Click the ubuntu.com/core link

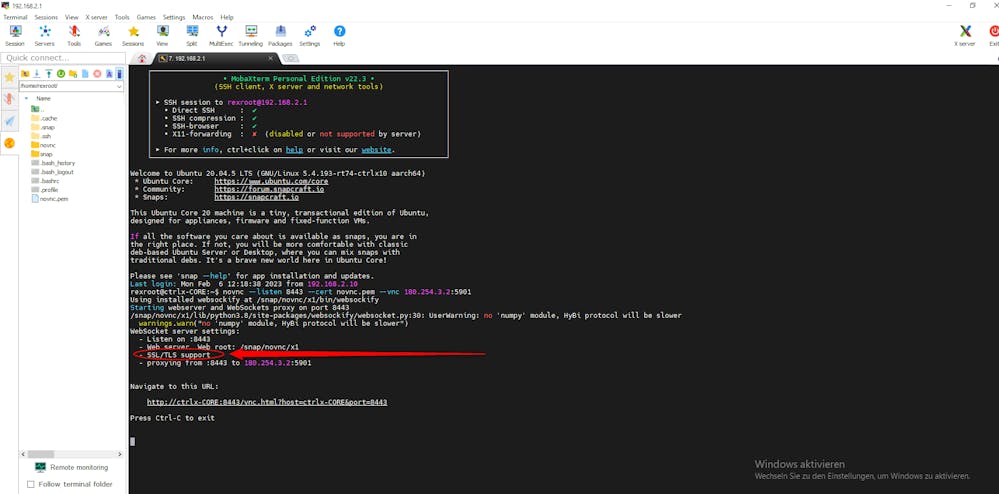click(x=271, y=181)
